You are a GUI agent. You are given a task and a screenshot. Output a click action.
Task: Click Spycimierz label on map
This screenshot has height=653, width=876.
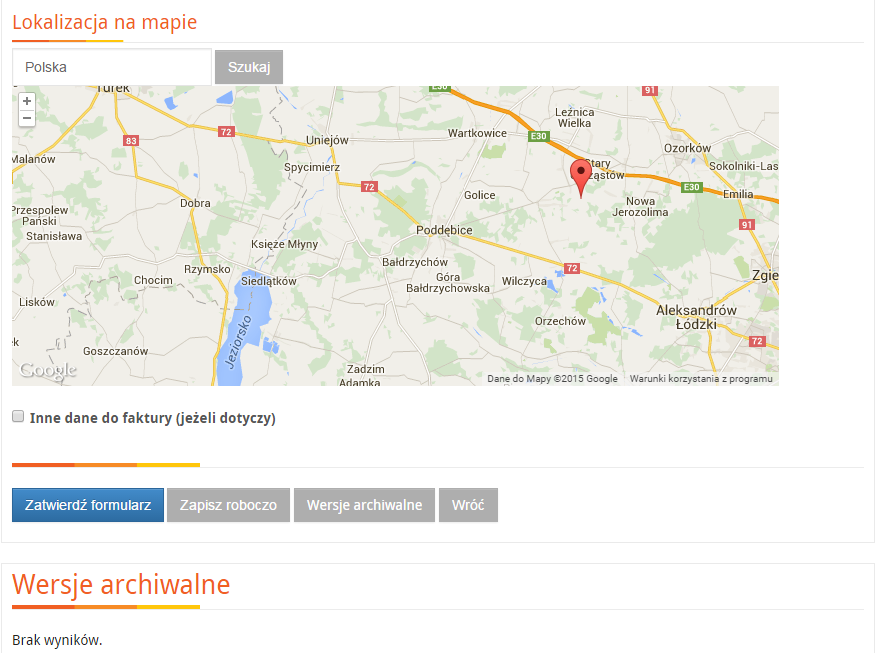tap(312, 167)
